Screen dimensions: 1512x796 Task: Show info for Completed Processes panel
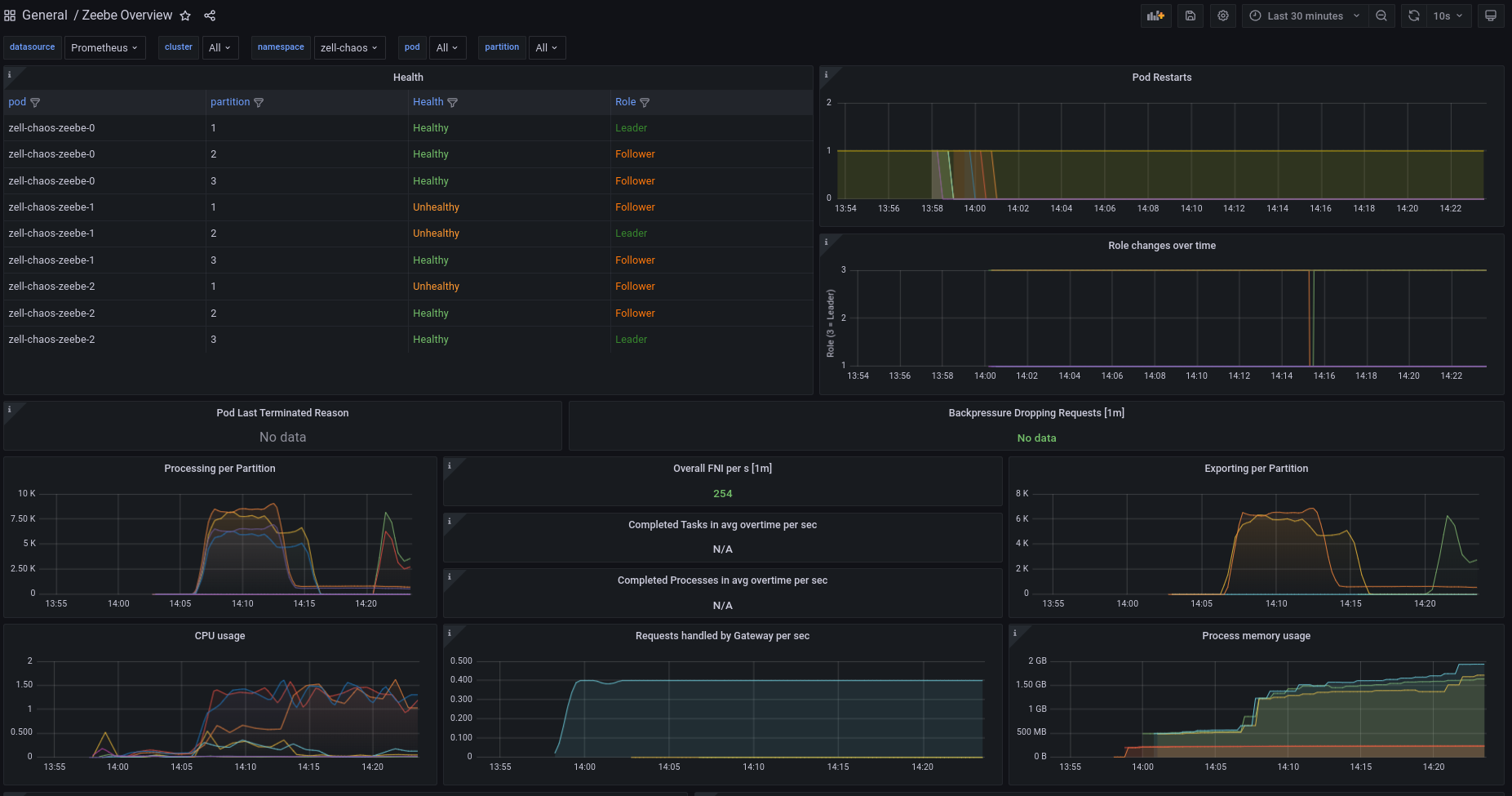(450, 576)
